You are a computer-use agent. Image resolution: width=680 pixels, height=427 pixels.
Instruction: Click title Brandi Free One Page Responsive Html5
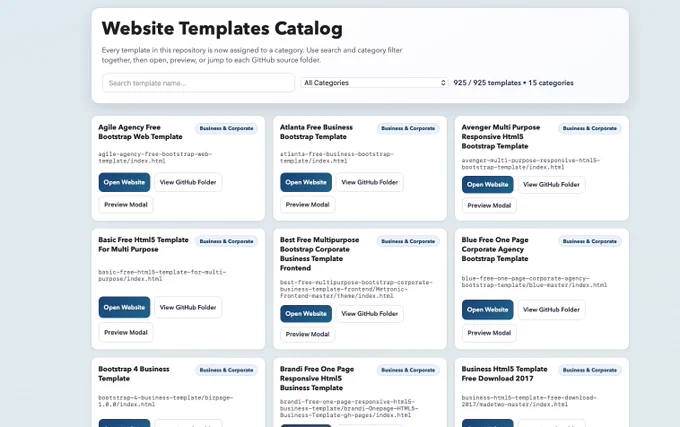317,378
